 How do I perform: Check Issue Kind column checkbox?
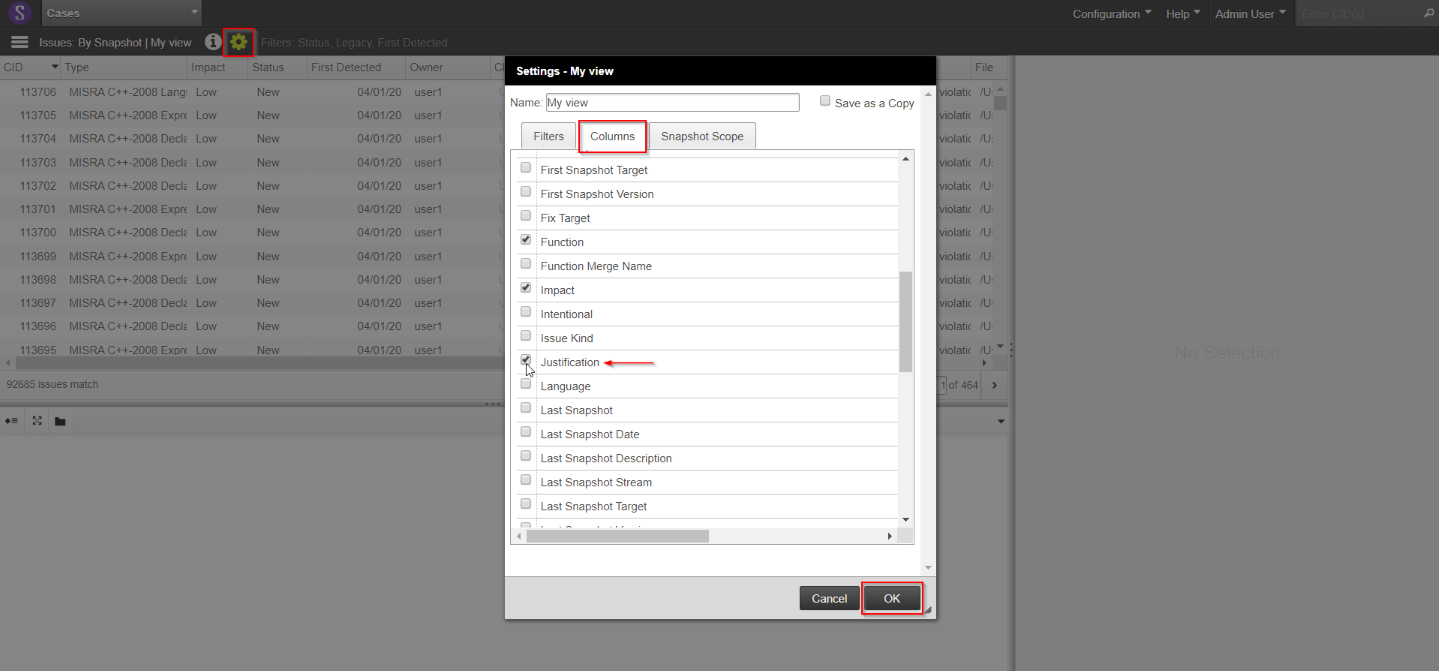click(x=526, y=336)
